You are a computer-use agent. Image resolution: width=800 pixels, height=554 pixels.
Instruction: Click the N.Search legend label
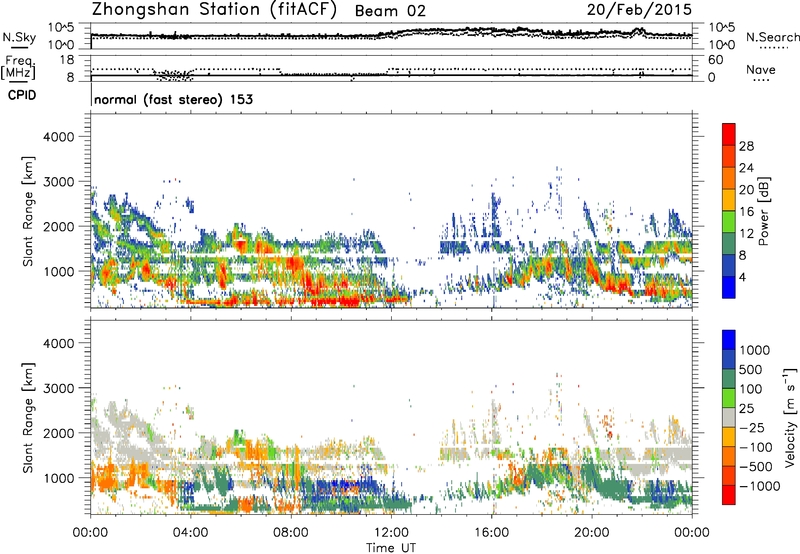point(772,37)
